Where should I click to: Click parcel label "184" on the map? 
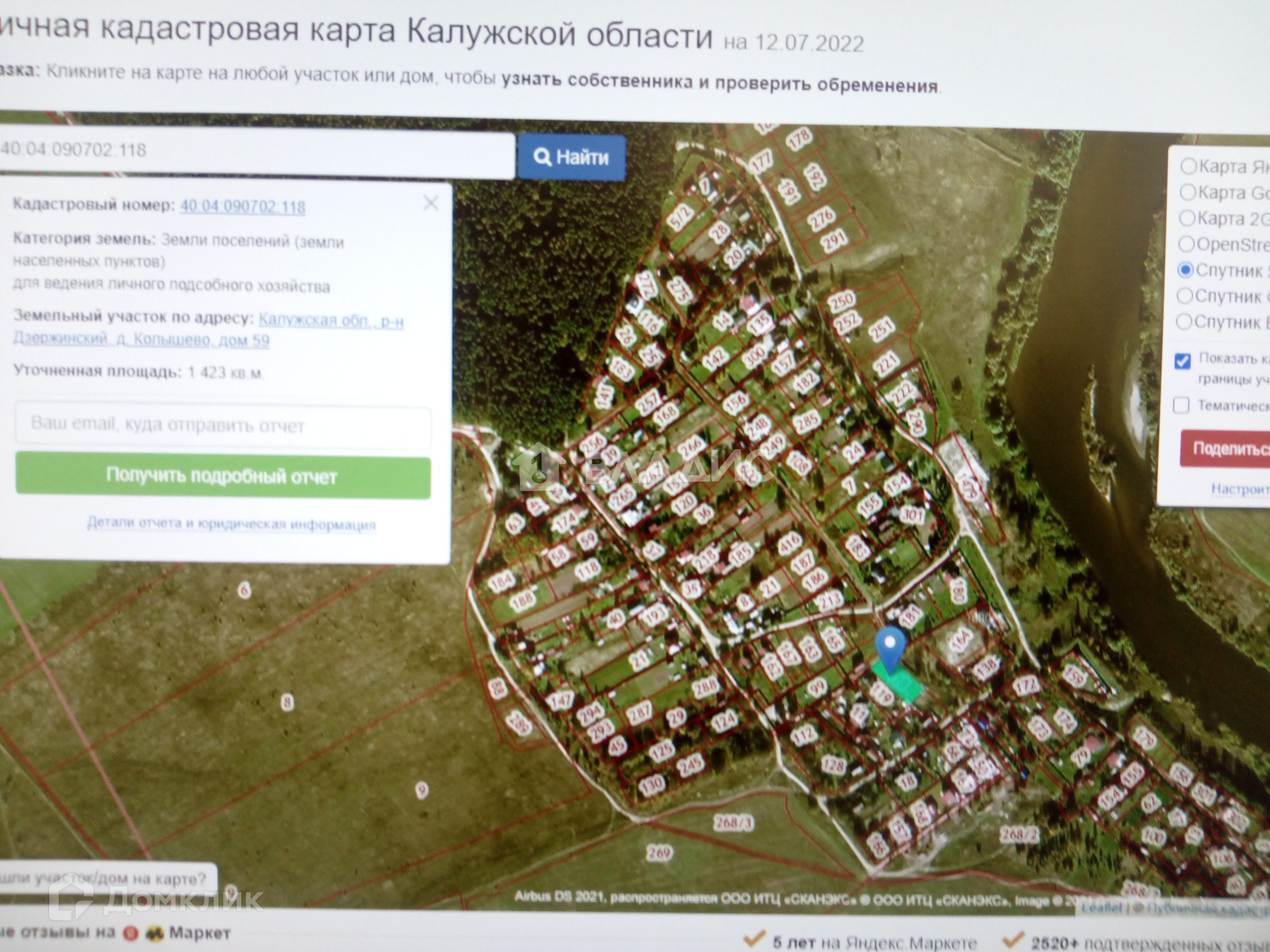[502, 582]
